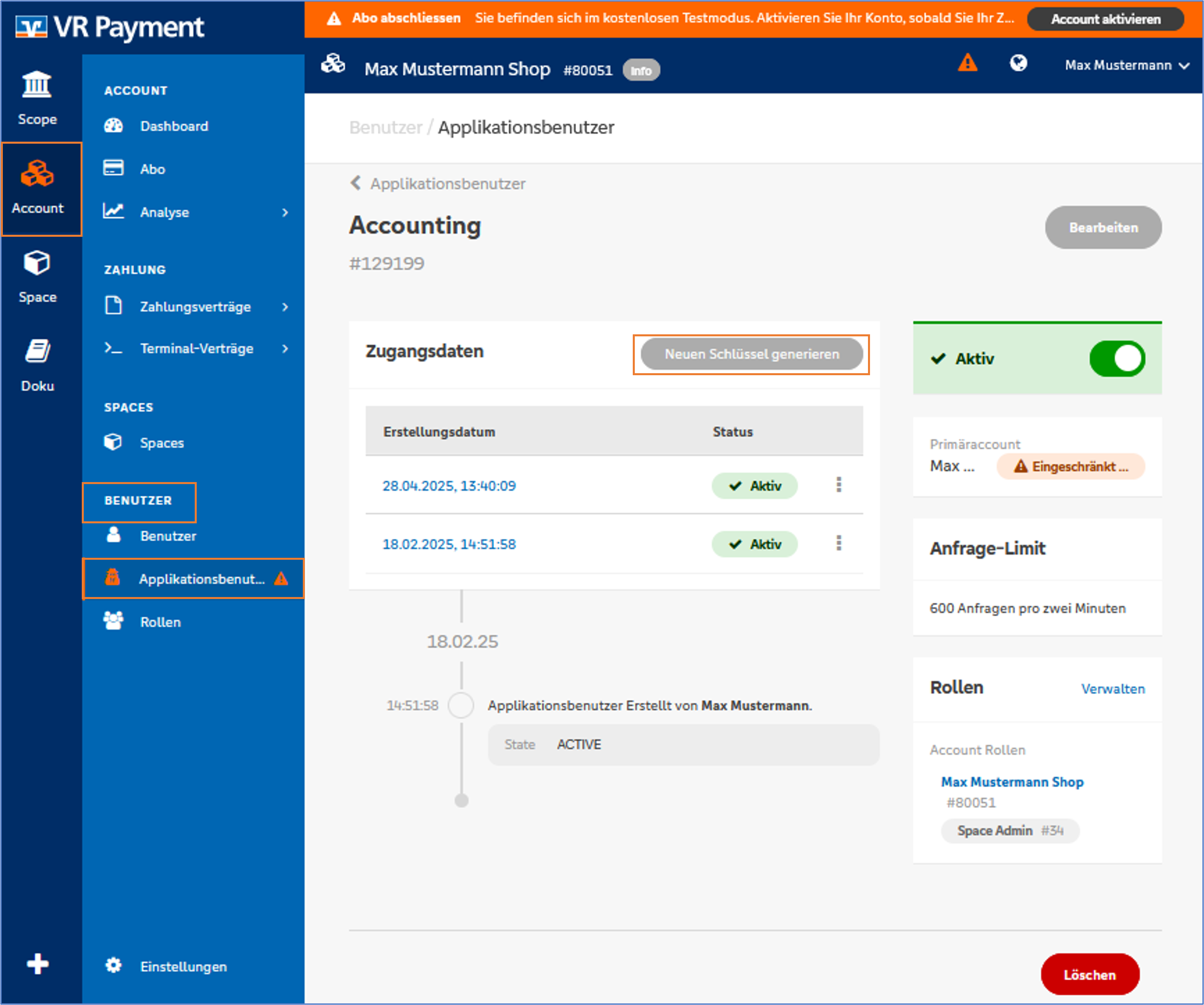Screen dimensions: 1204x1005
Task: Open the header warning triangle notification
Action: (968, 62)
